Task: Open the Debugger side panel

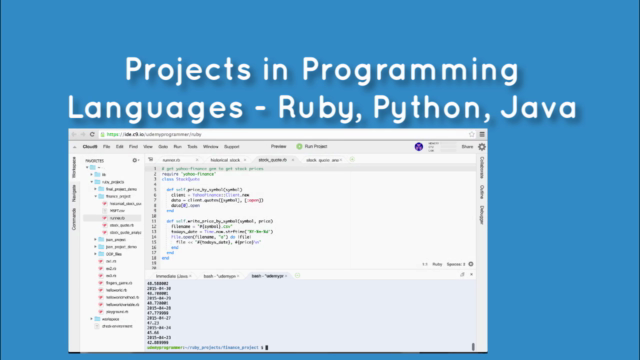Action: pyautogui.click(x=482, y=215)
